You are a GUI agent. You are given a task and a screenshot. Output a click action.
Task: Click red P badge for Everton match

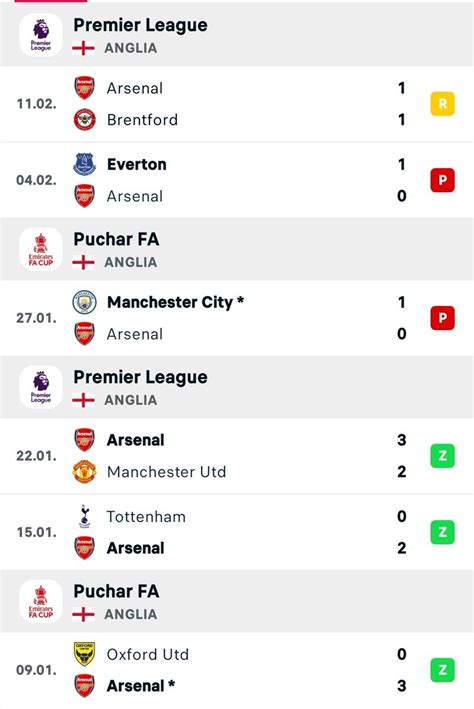point(442,180)
